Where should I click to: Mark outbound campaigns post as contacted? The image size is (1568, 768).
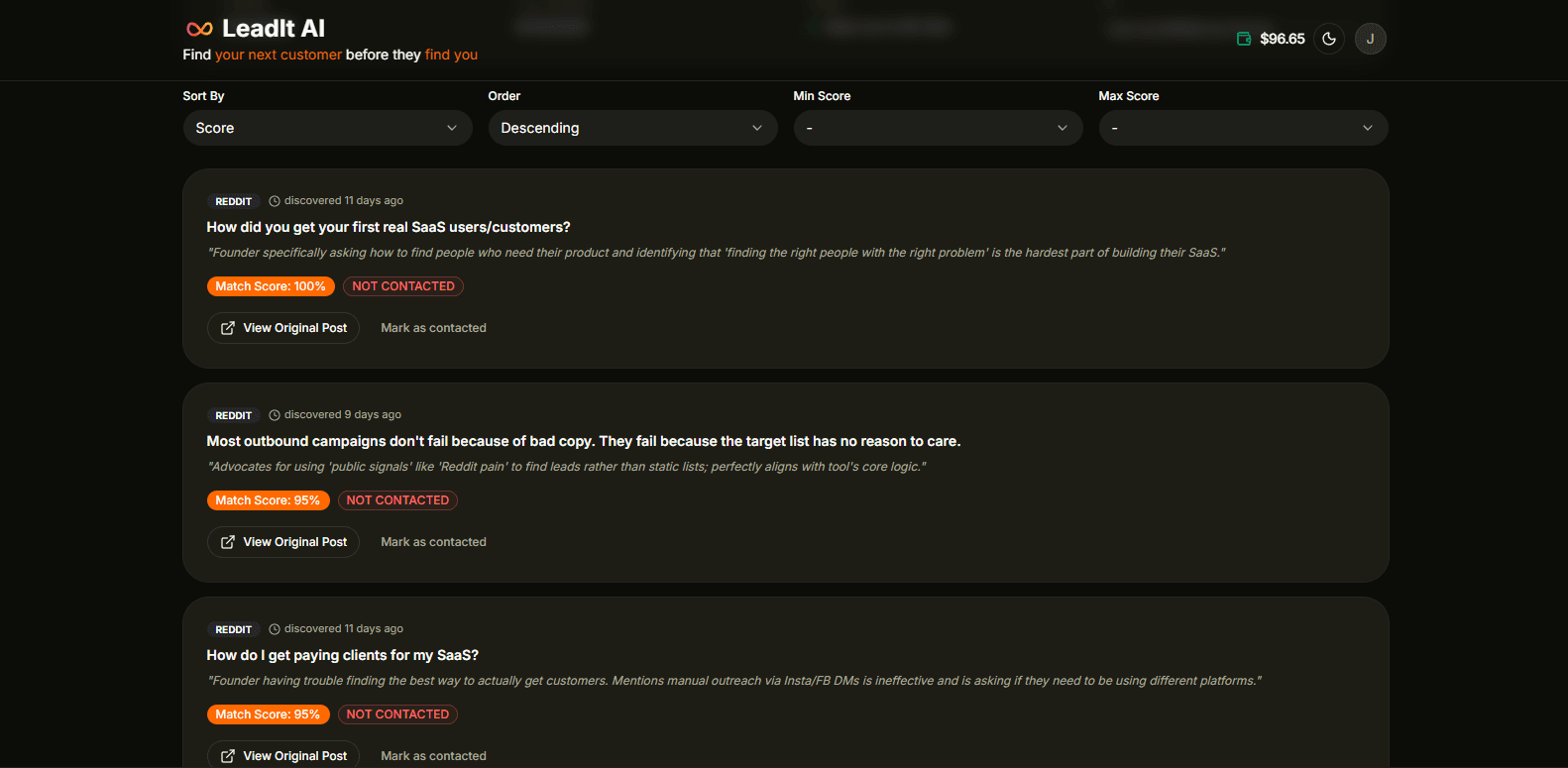tap(434, 542)
